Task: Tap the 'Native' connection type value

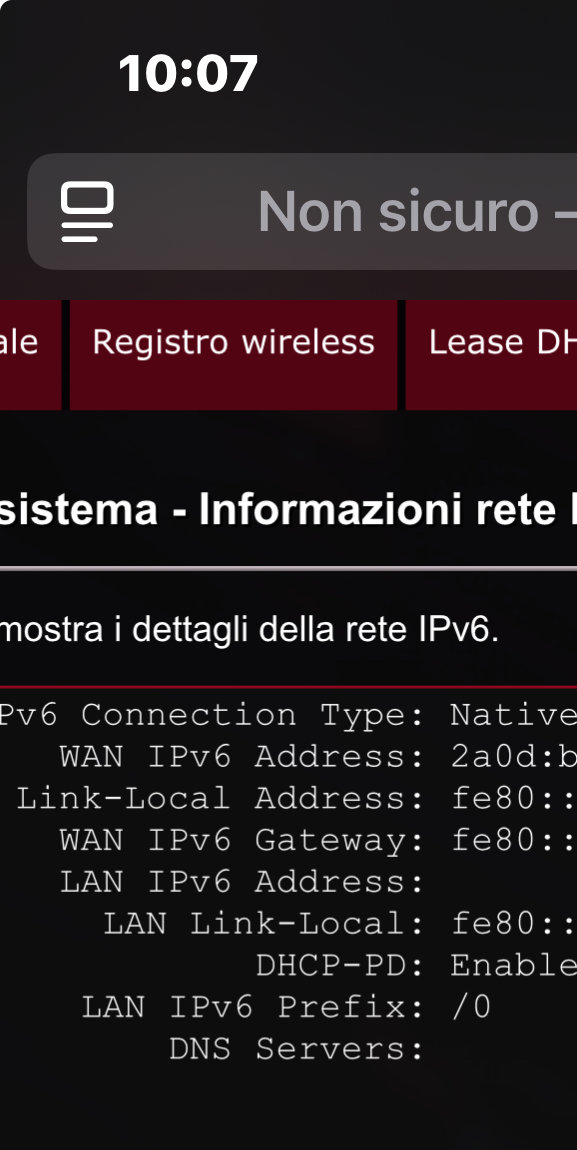Action: click(513, 714)
